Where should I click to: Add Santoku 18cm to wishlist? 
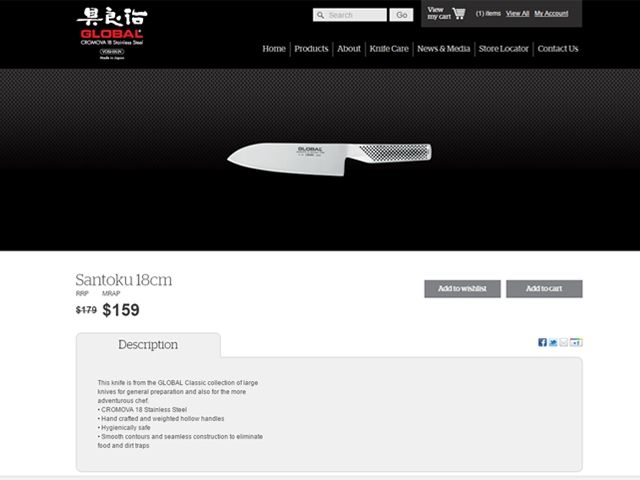[462, 289]
